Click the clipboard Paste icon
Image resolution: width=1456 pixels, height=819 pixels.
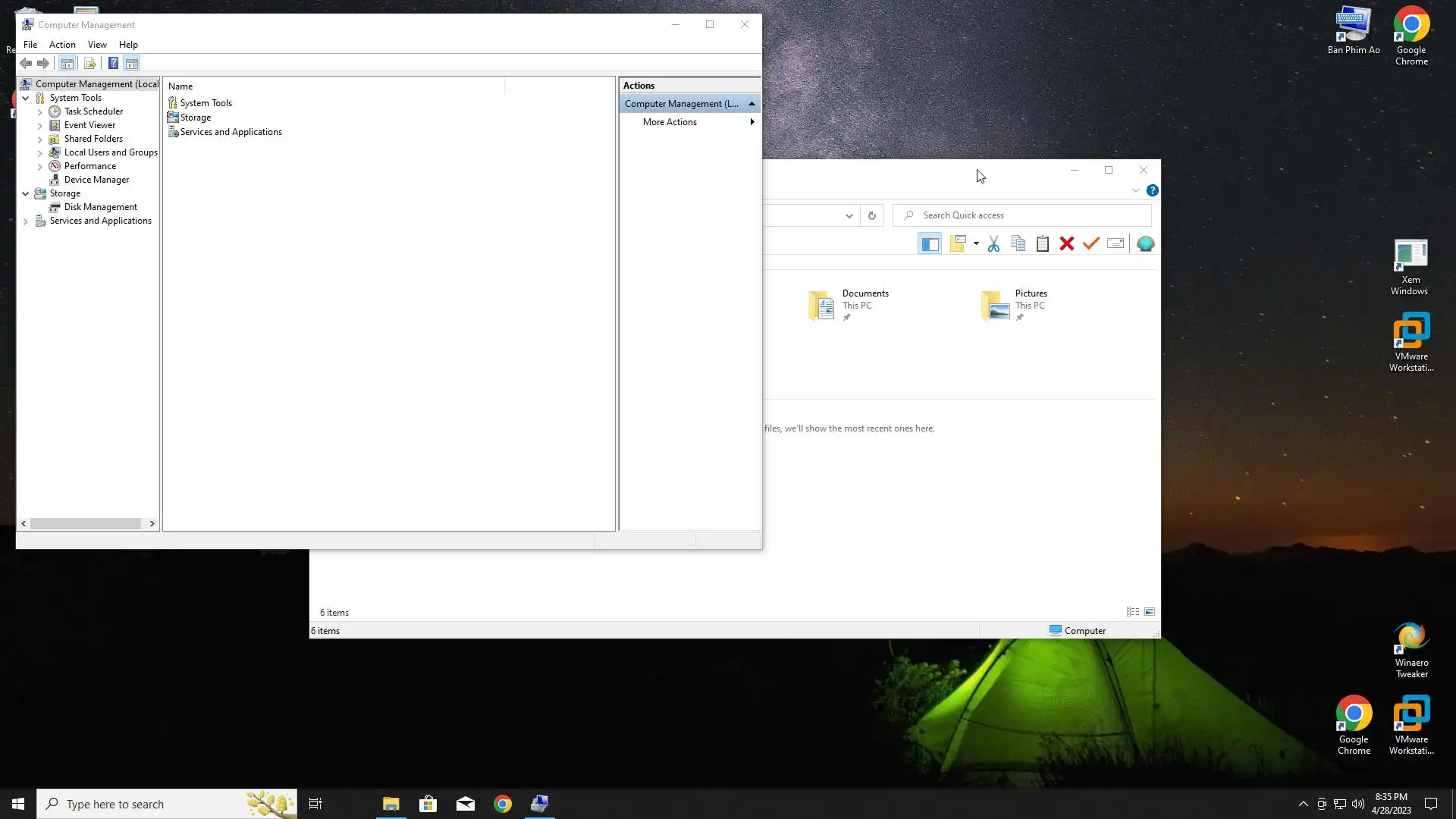point(1043,243)
